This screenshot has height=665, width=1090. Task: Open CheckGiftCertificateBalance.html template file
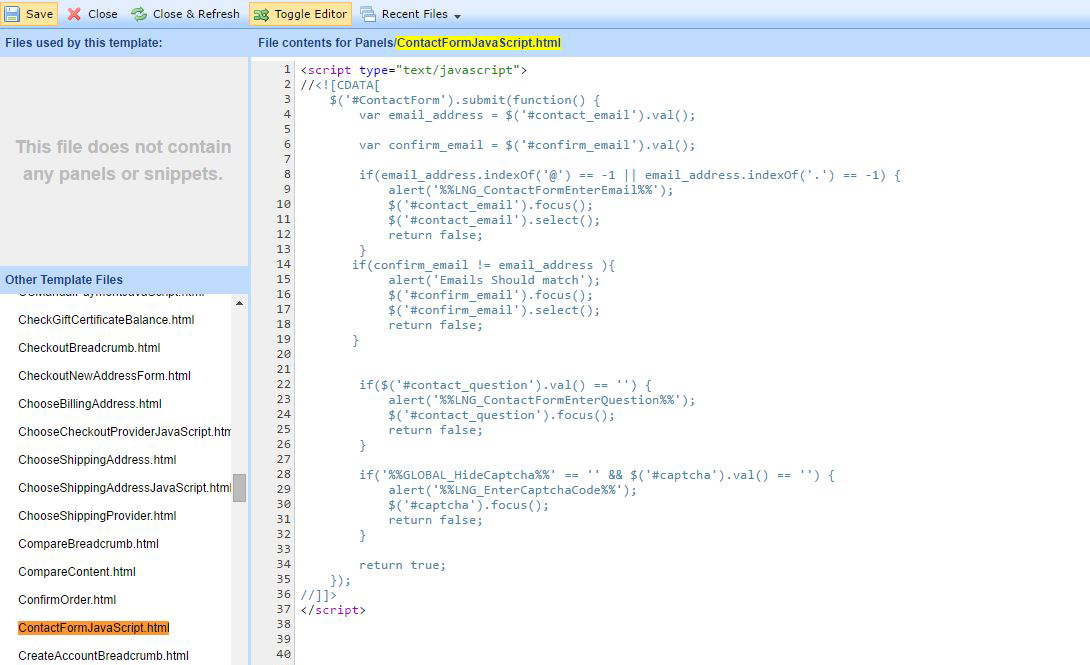pos(106,320)
